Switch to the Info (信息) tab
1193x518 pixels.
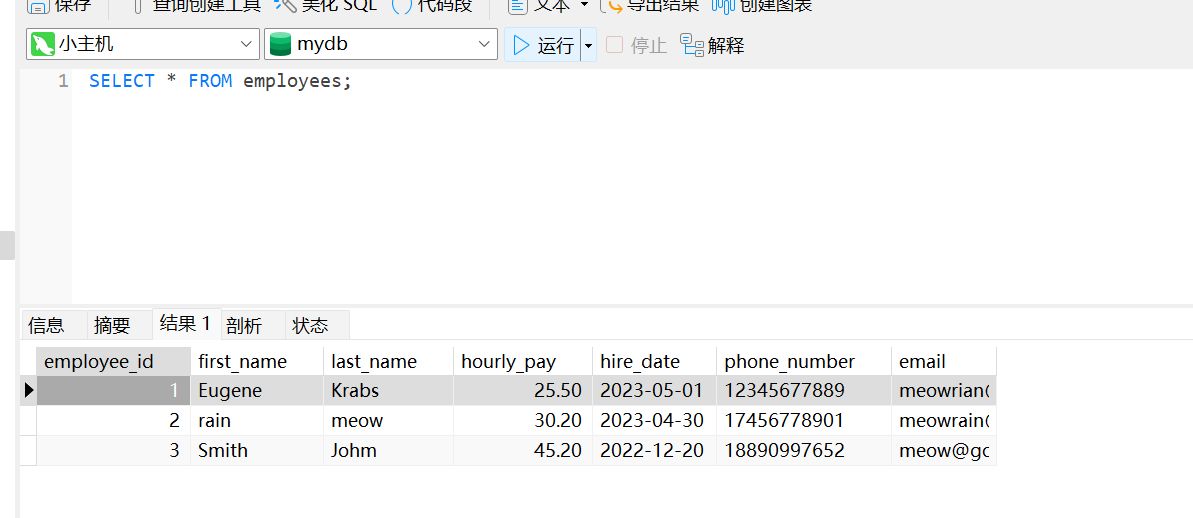47,325
